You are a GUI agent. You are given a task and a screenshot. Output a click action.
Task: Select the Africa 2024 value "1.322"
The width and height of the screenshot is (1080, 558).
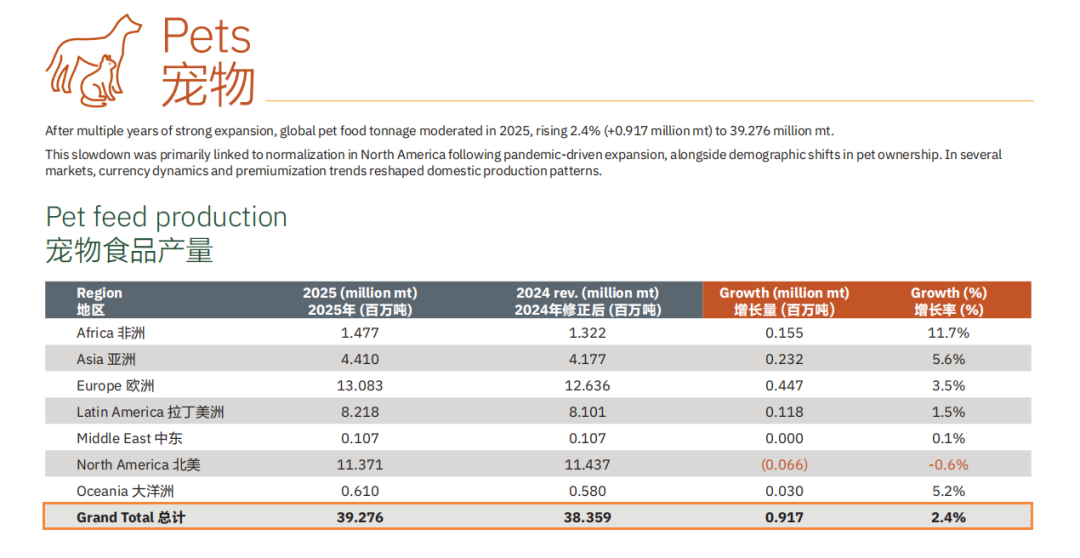pos(588,333)
